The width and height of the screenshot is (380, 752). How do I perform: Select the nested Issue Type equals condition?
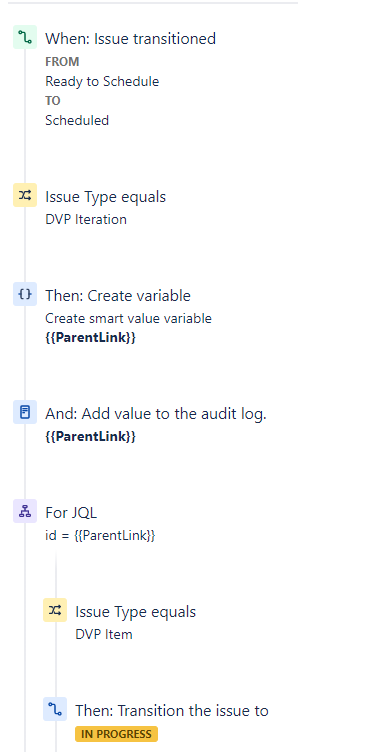(x=136, y=612)
